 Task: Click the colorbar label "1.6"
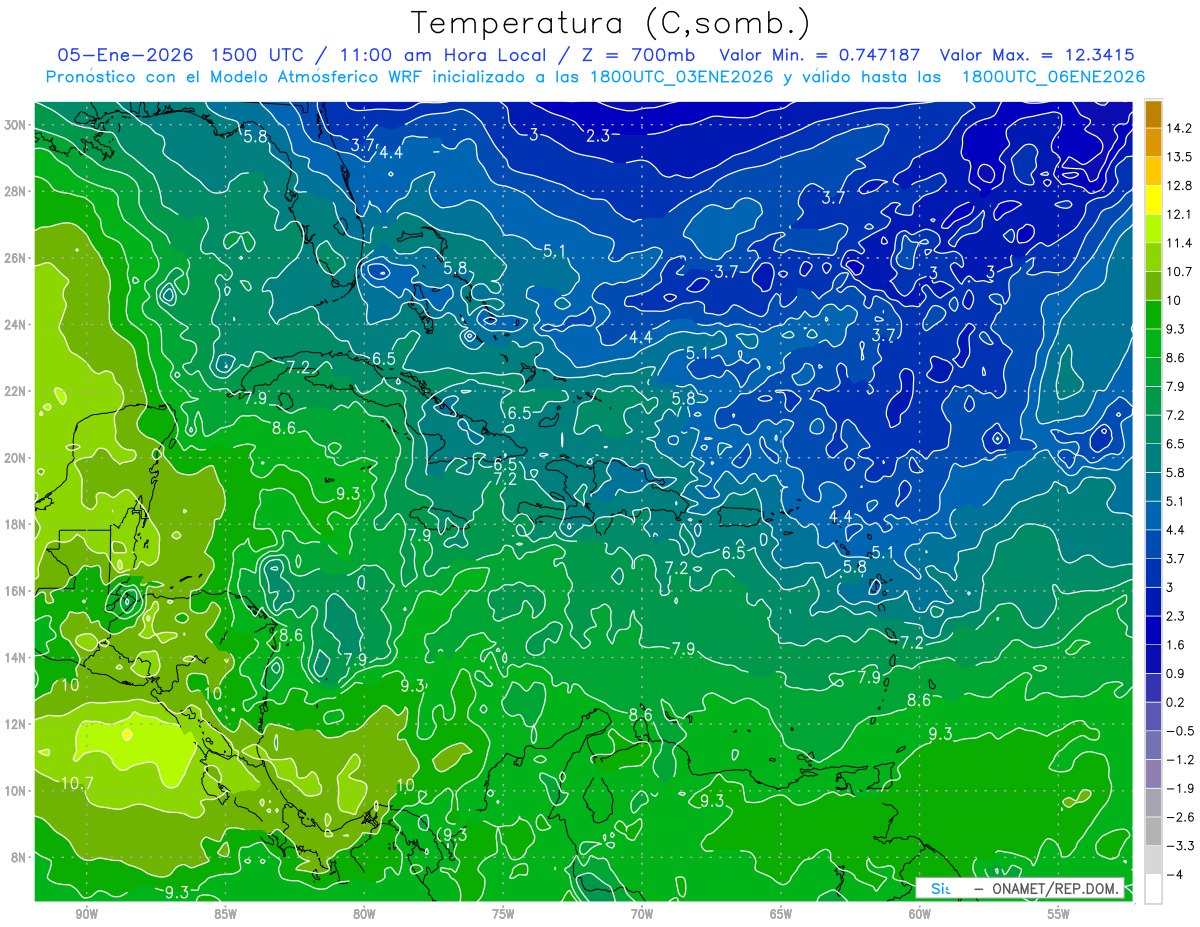coord(1176,645)
